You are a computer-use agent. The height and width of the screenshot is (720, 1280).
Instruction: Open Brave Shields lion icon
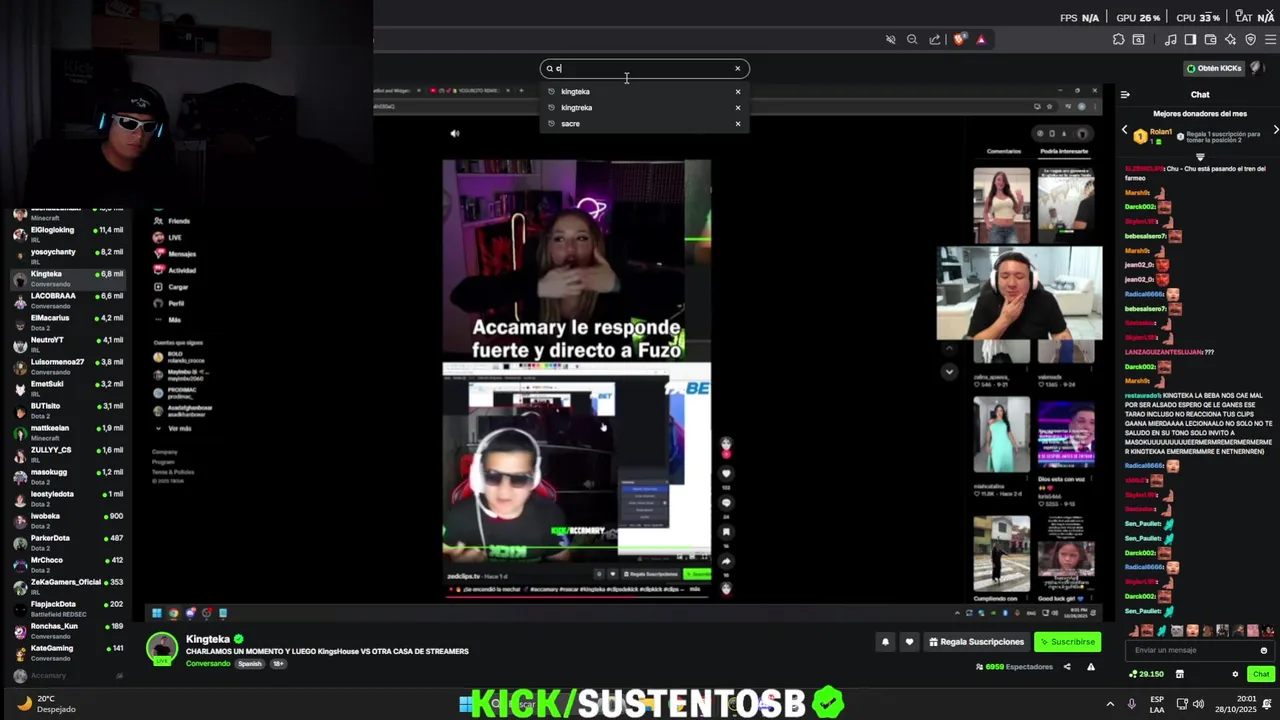coord(960,40)
